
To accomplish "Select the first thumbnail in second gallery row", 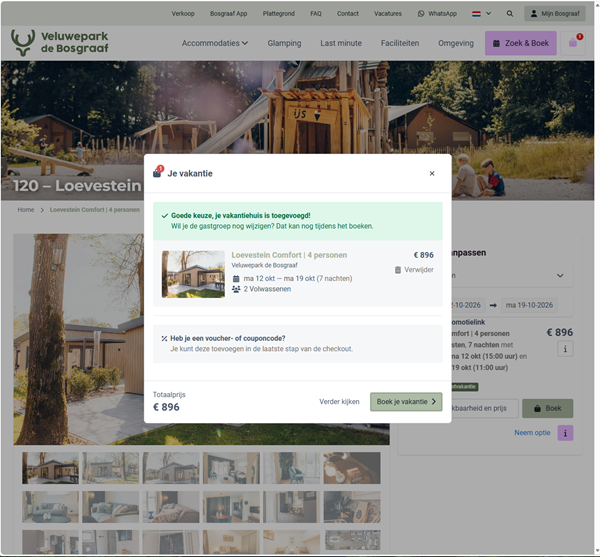I will 51,507.
